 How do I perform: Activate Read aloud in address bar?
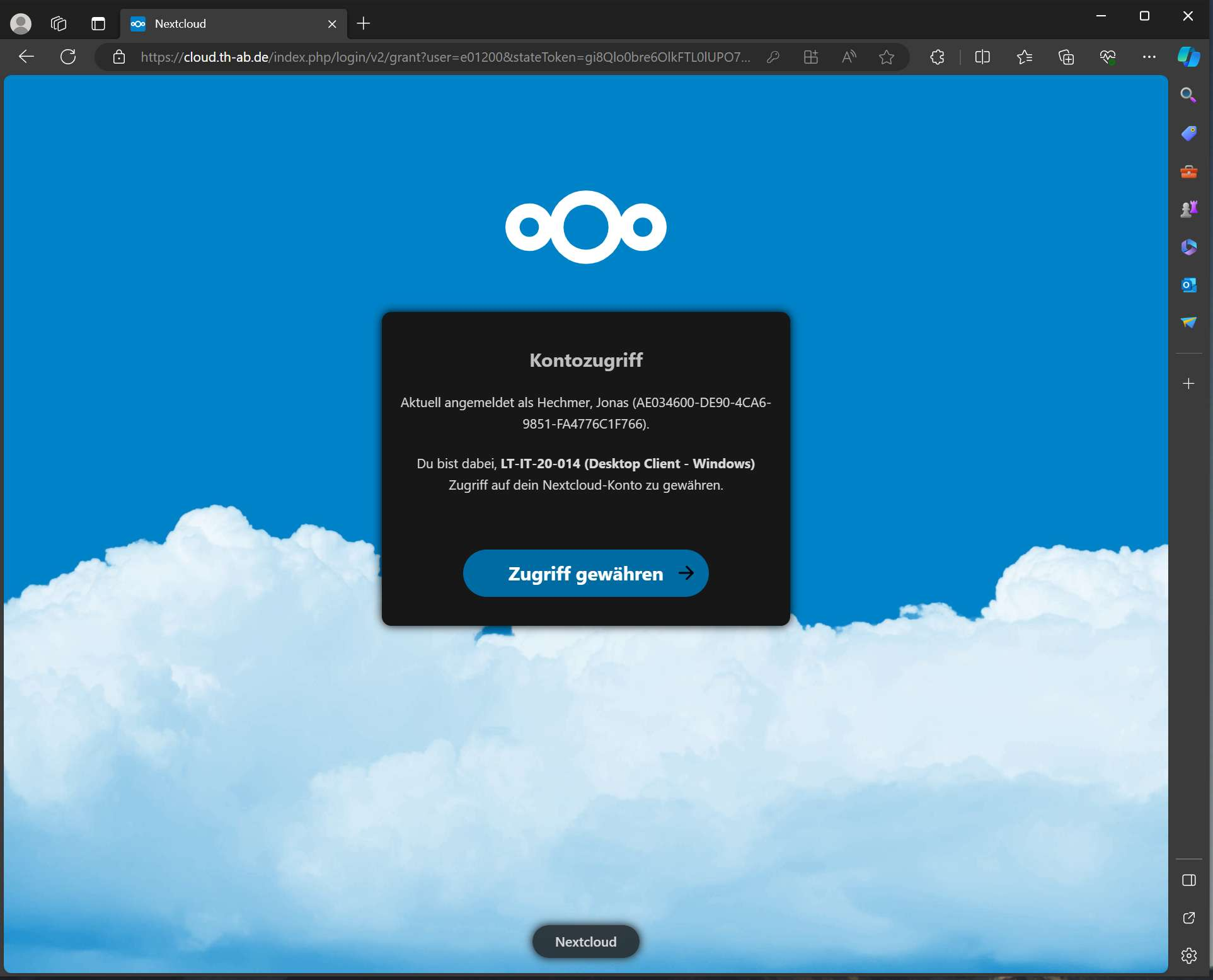tap(849, 57)
